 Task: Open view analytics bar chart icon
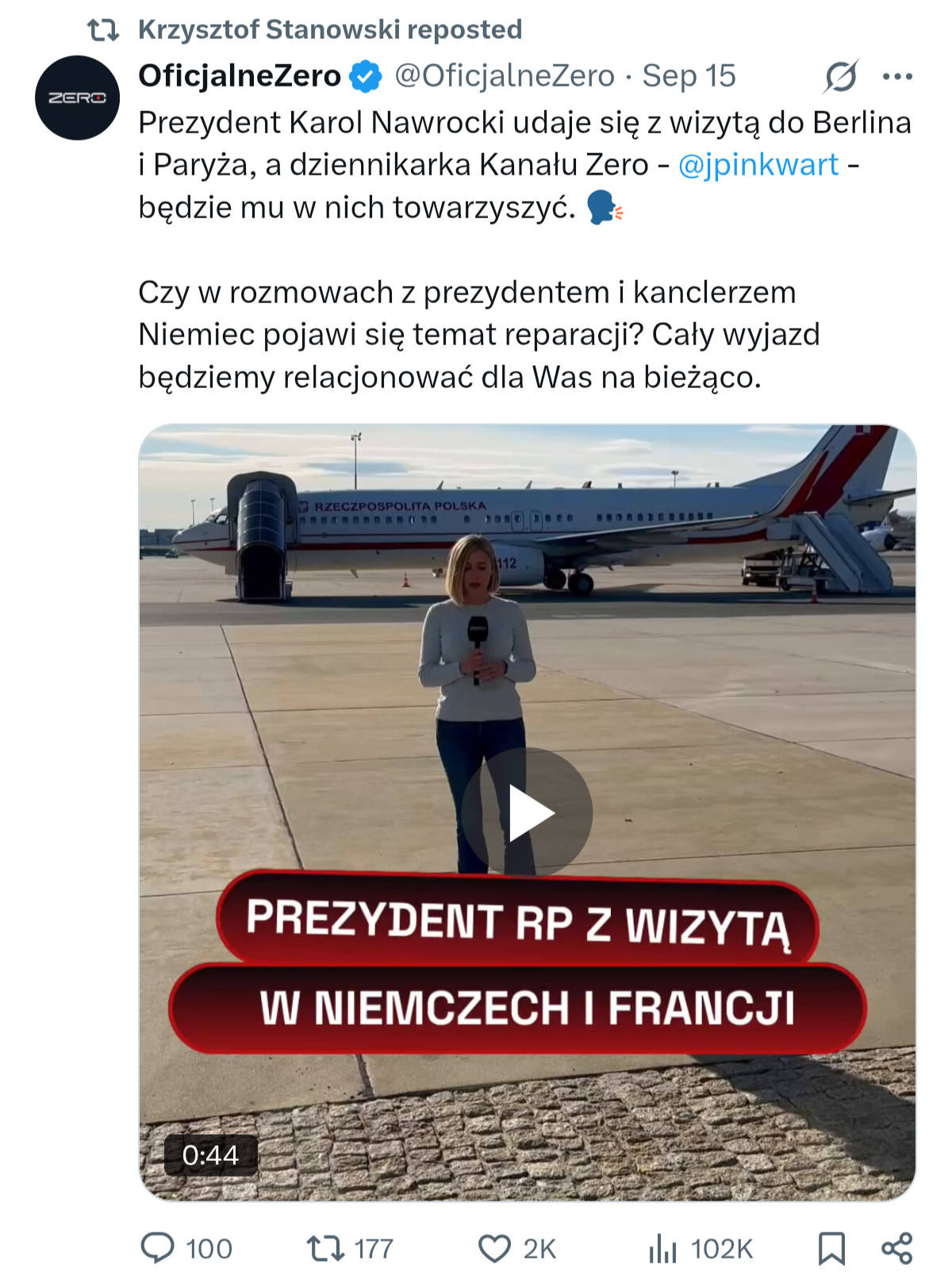coord(662,1248)
